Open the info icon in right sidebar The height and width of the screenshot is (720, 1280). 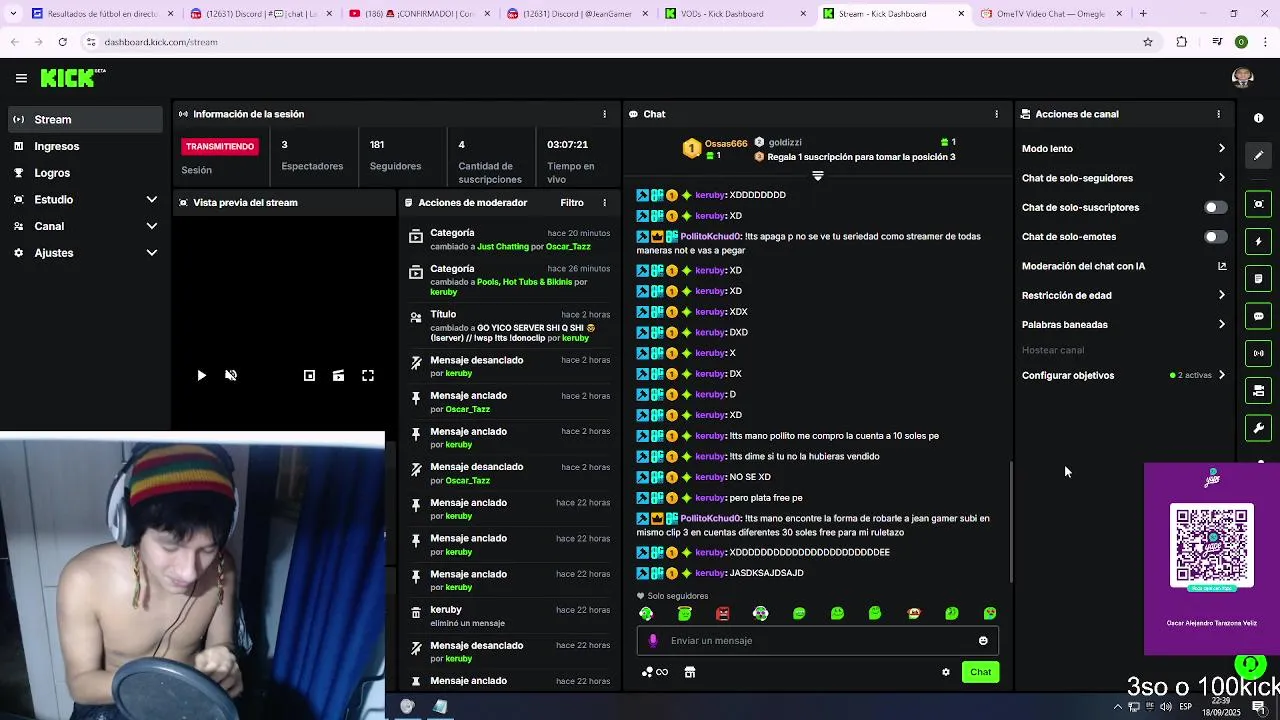[x=1258, y=118]
